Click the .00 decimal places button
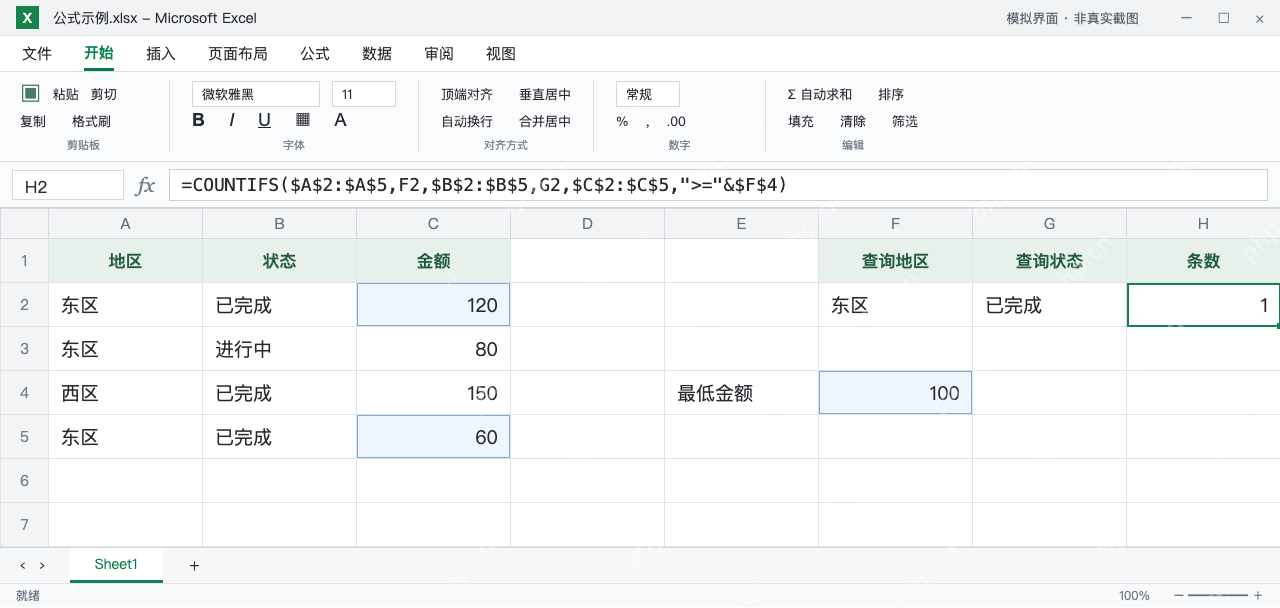The image size is (1280, 608). pyautogui.click(x=676, y=121)
